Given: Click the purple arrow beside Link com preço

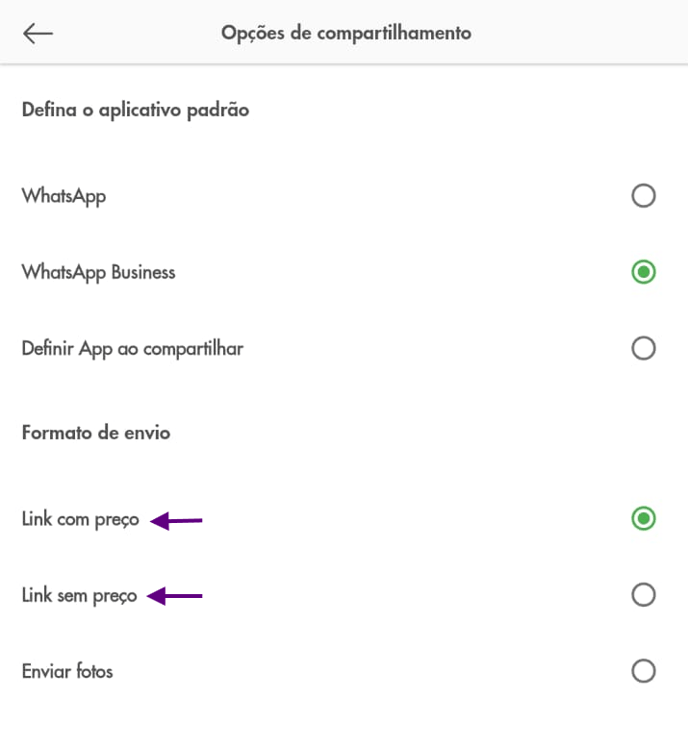Looking at the screenshot, I should [x=177, y=520].
